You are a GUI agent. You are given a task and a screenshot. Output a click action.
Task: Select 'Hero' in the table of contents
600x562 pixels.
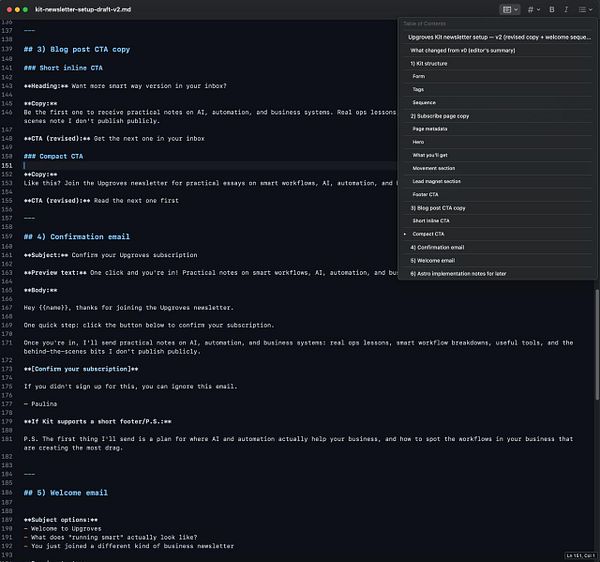coord(418,142)
